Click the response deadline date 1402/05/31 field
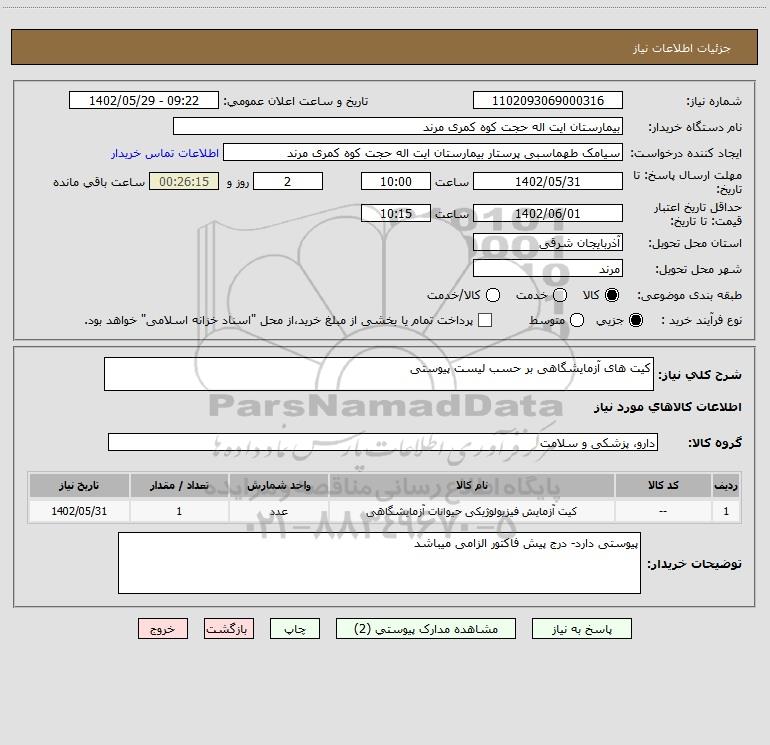The image size is (770, 745). 548,181
